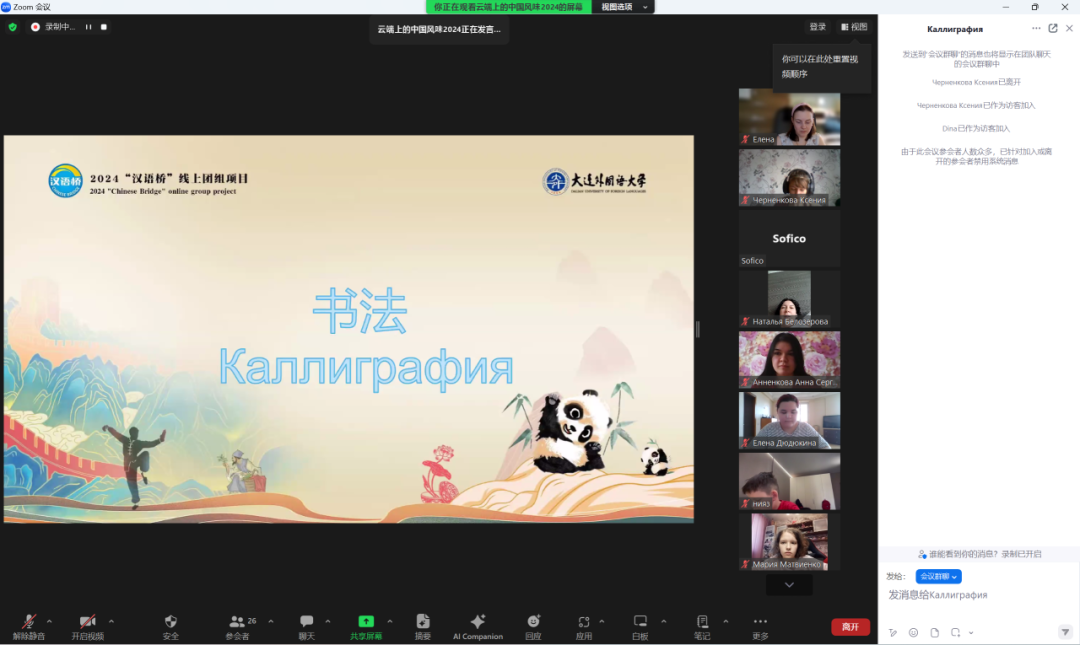Pop out the chat panel window
Image resolution: width=1080 pixels, height=645 pixels.
(x=1052, y=28)
